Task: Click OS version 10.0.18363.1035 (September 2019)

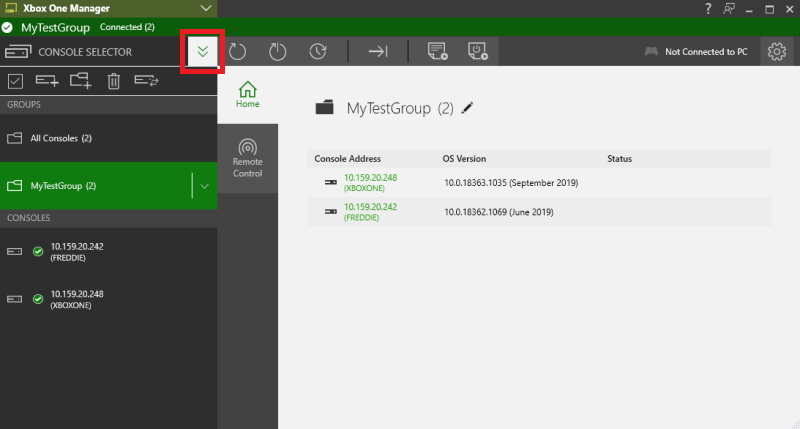Action: tap(511, 183)
